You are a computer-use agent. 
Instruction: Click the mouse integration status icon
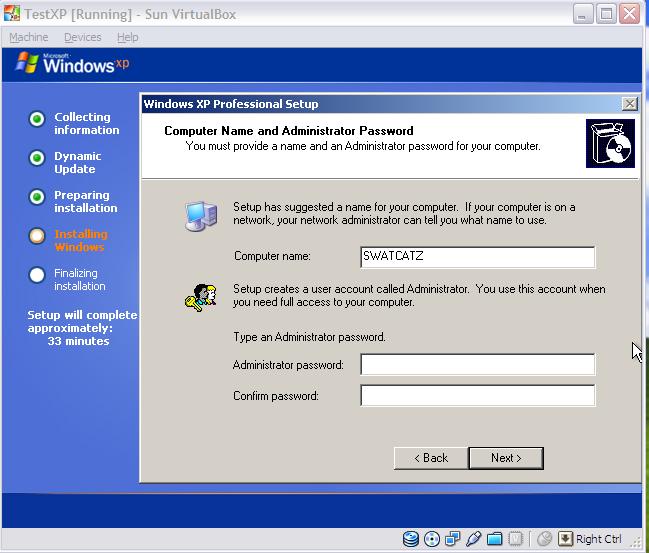click(x=544, y=539)
